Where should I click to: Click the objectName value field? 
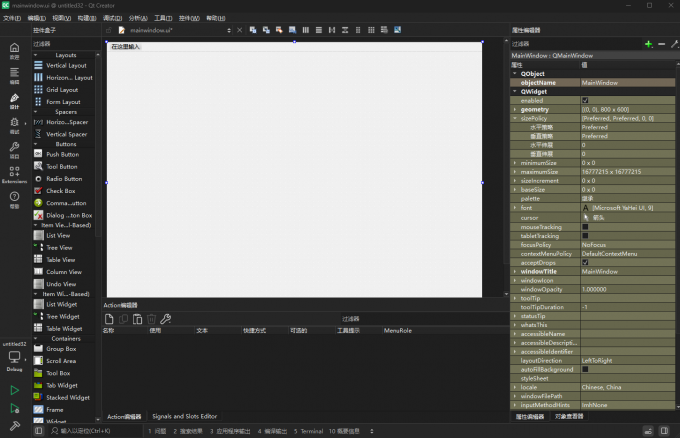(x=625, y=82)
